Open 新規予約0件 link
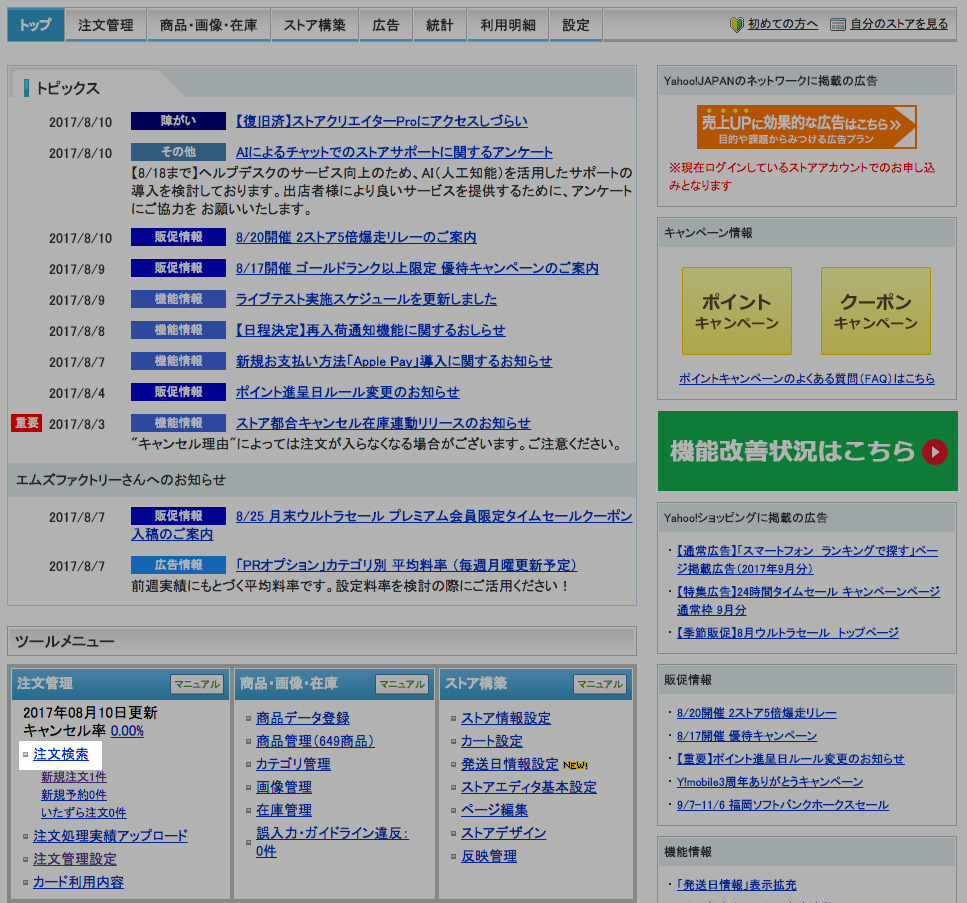Screen dimensions: 967x903 pos(74,794)
